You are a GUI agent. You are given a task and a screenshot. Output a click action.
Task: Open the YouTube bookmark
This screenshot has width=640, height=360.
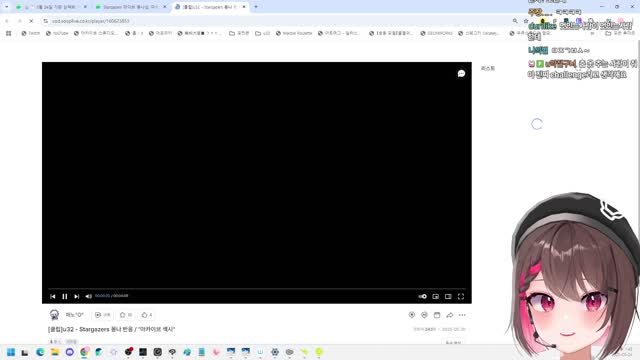[57, 33]
